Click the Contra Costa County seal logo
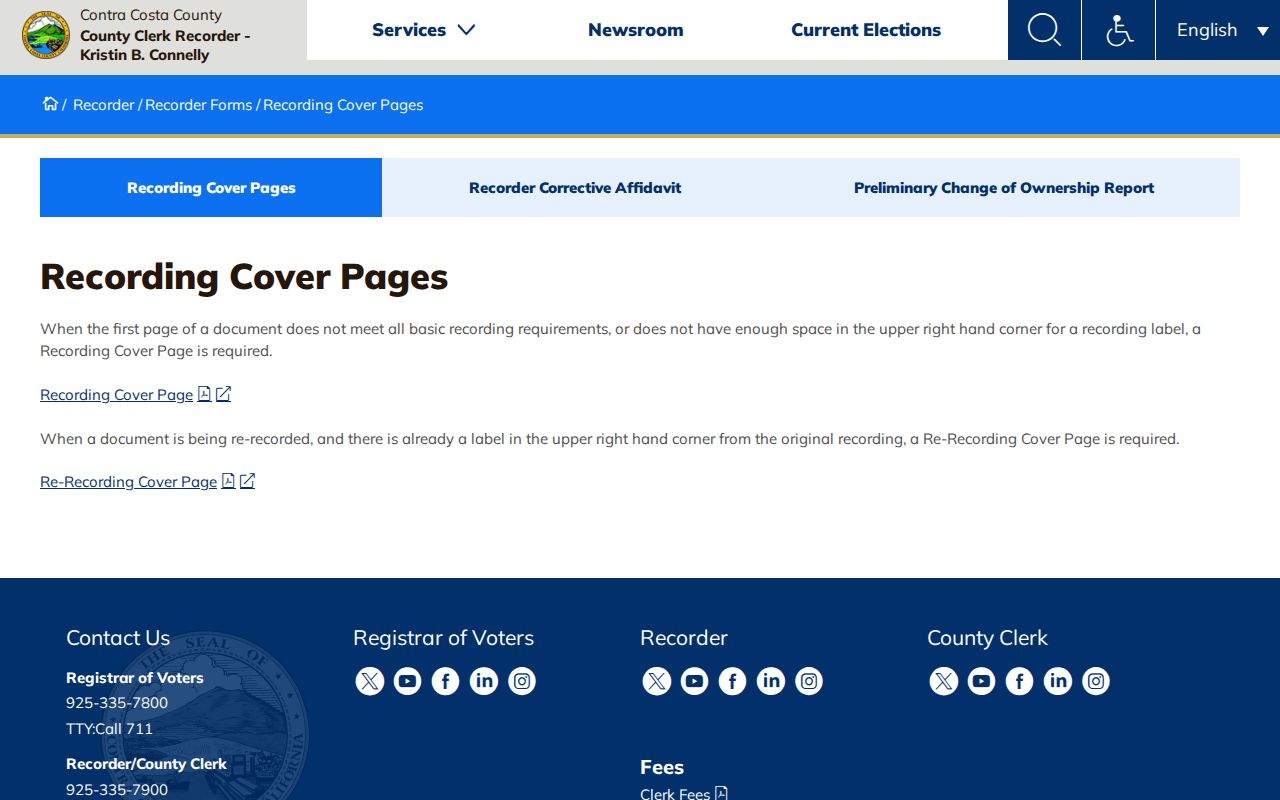1280x800 pixels. pos(46,35)
